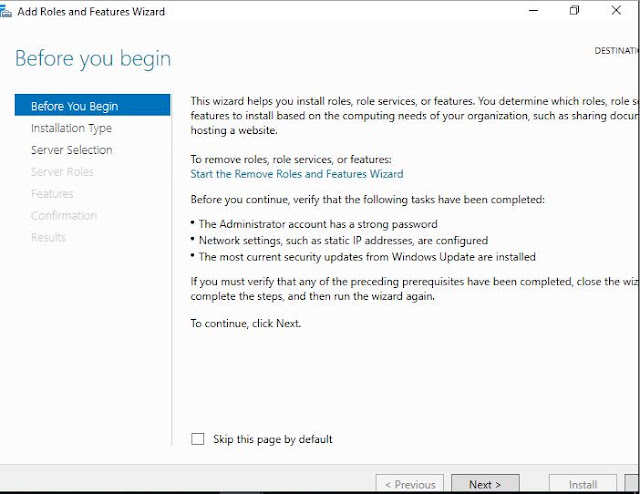Select Before You Begin step in sidebar

[92, 105]
